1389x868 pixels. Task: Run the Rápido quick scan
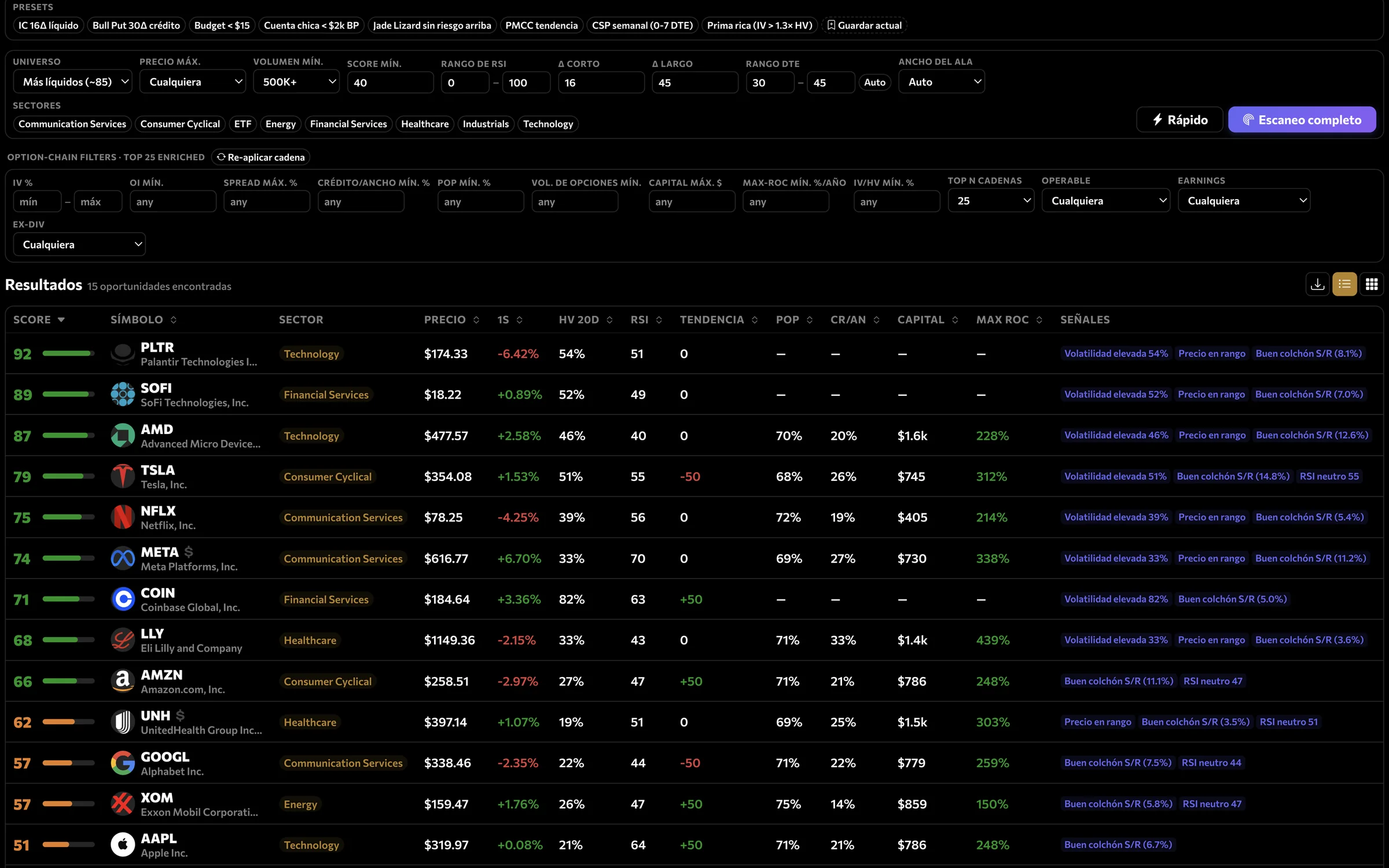click(1179, 120)
